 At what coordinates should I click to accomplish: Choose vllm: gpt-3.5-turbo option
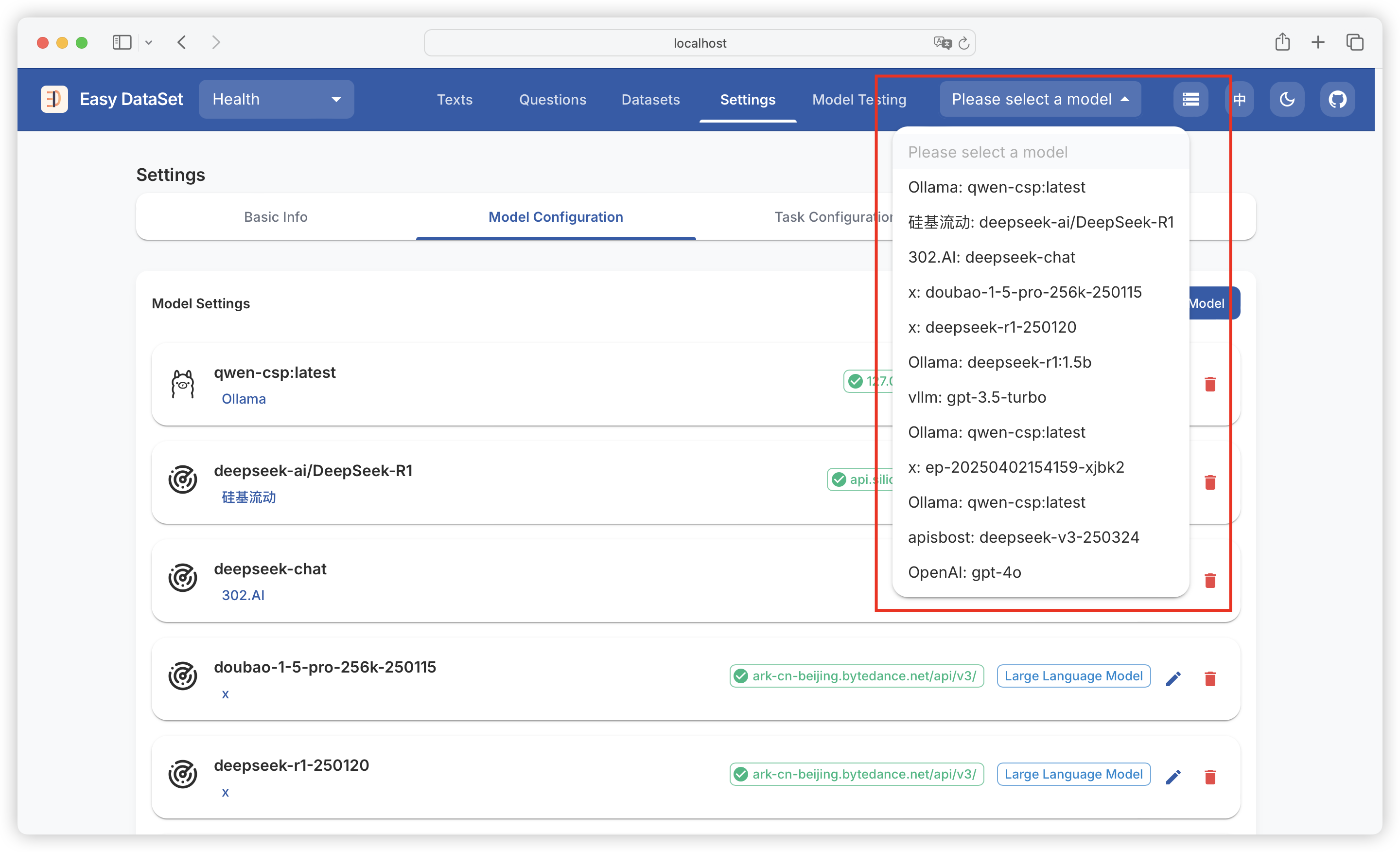(x=977, y=397)
